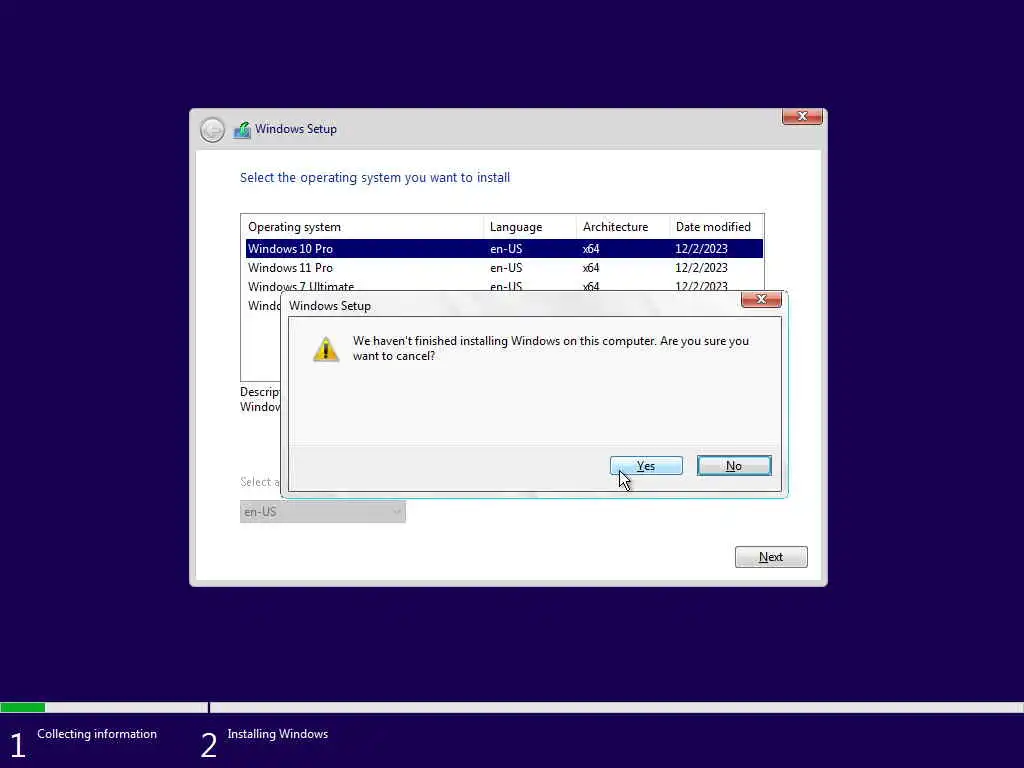The width and height of the screenshot is (1024, 768).
Task: Confirm cancel with the Yes button
Action: click(646, 466)
